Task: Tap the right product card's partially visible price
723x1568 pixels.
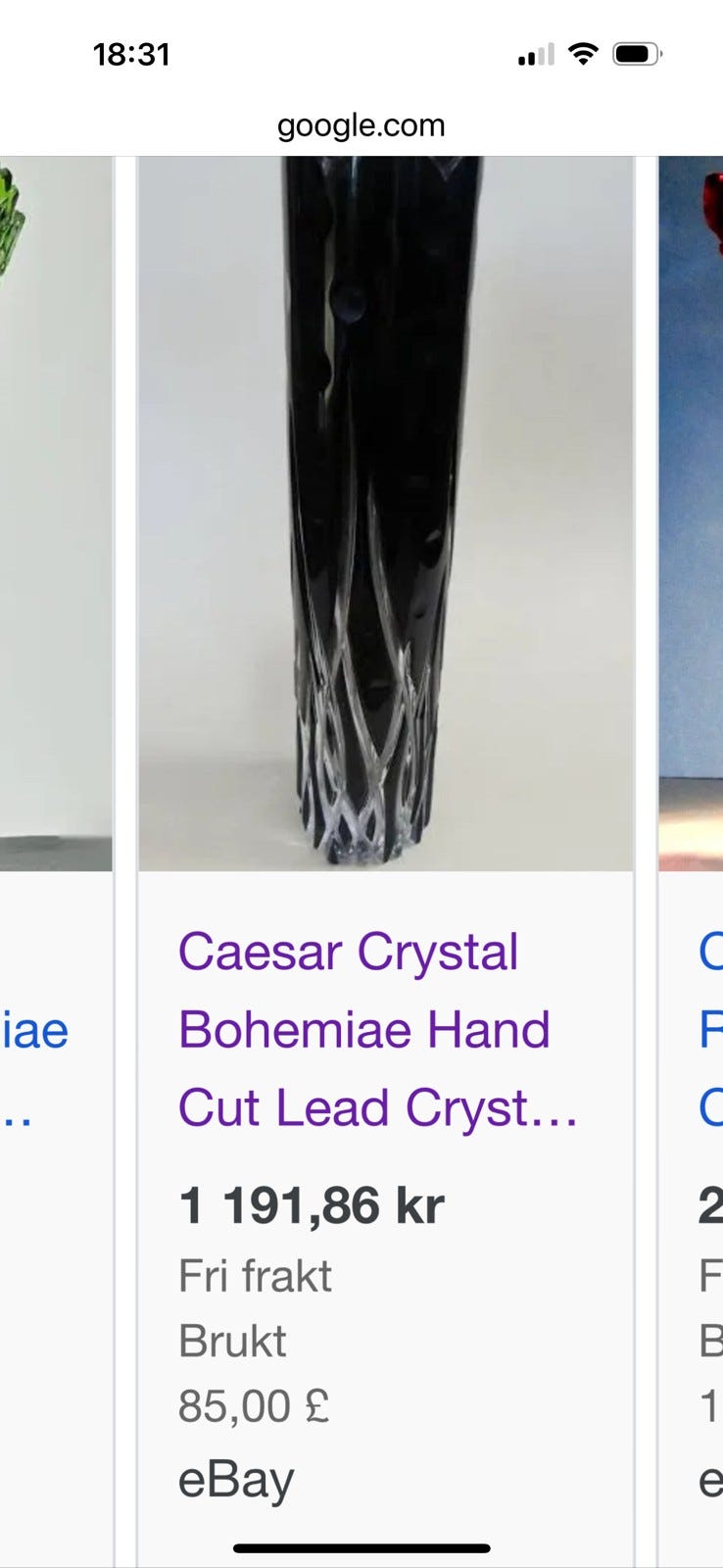Action: click(x=710, y=1205)
